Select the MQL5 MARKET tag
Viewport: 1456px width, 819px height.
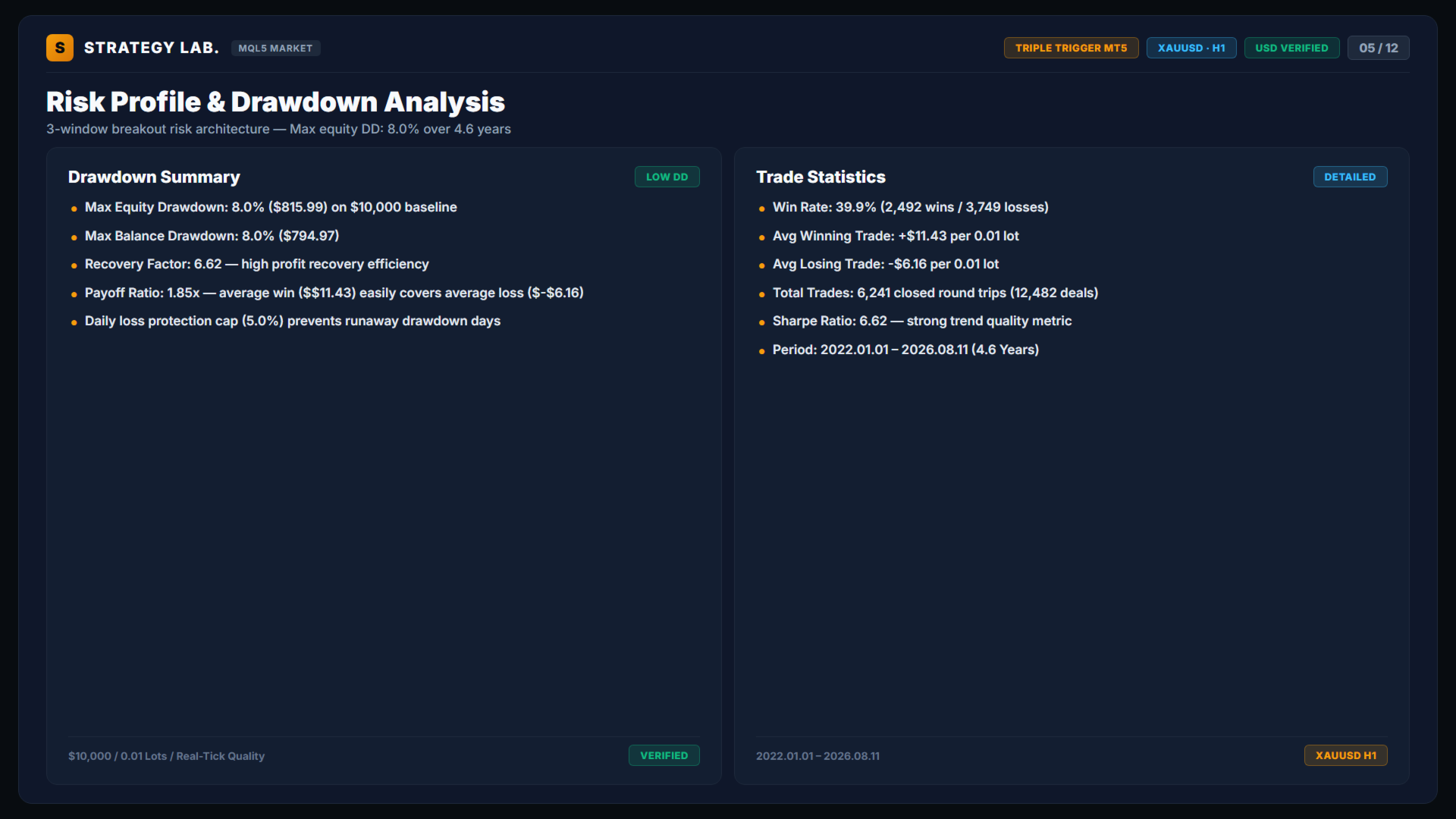pyautogui.click(x=275, y=48)
